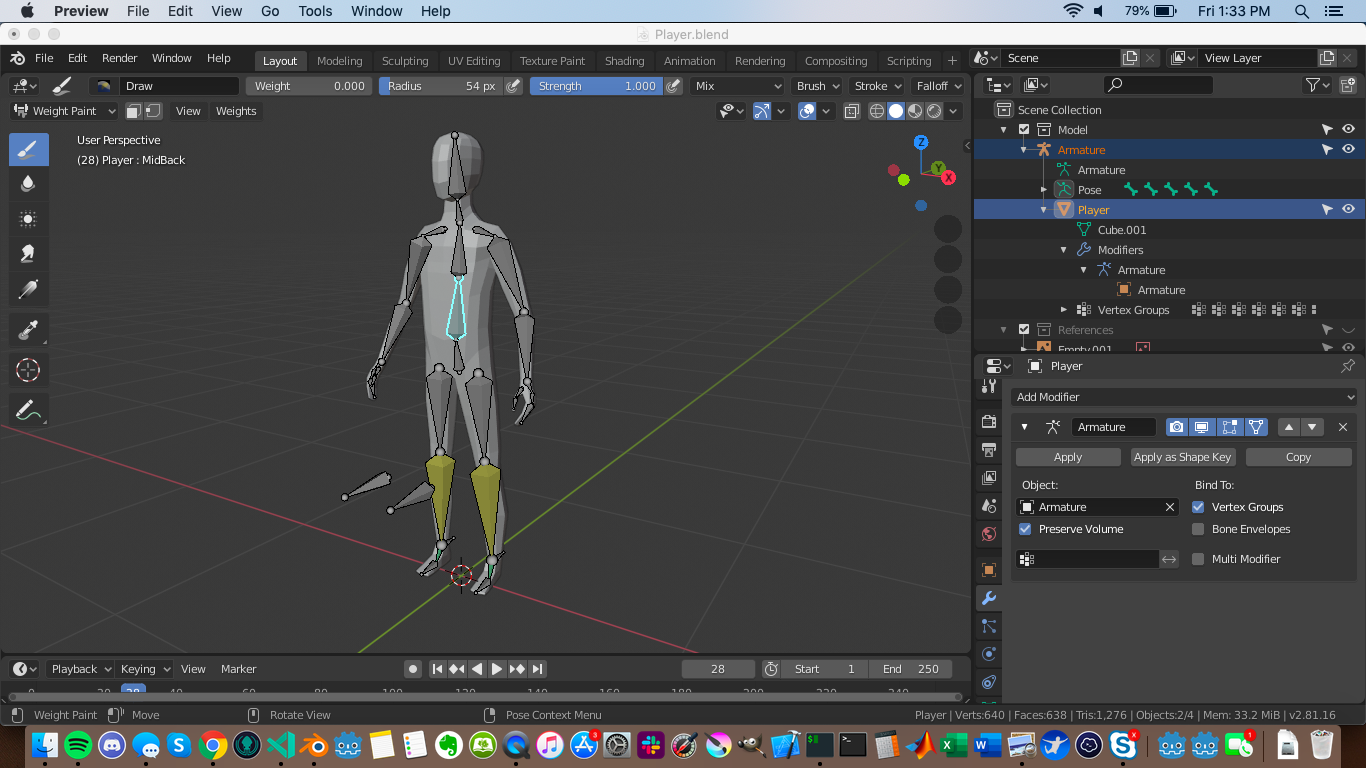Switch to rendered viewport shading
1366x768 pixels.
934,111
